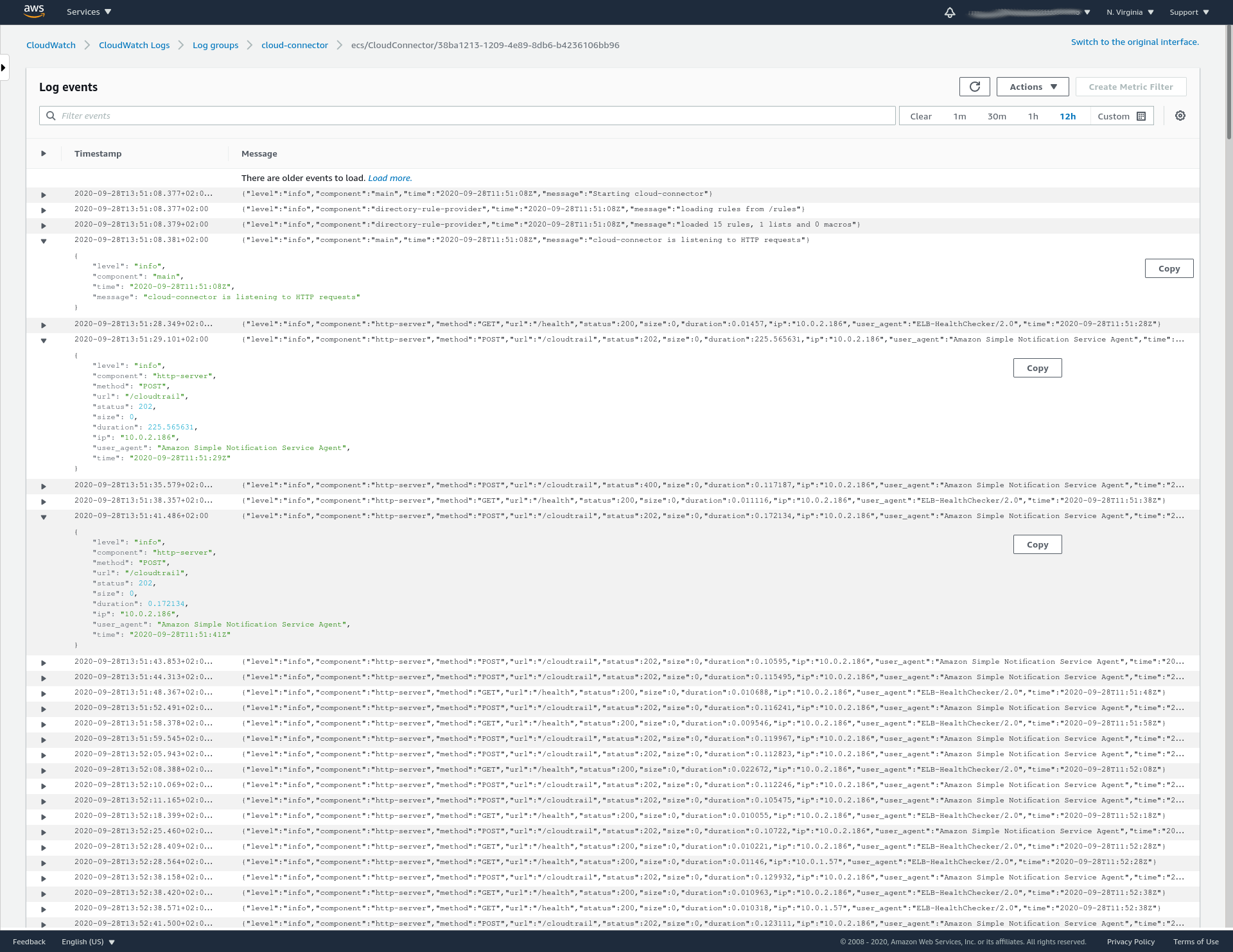Screen dimensions: 1233x952
Task: Click the Create Metric Filter button
Action: (x=1130, y=87)
